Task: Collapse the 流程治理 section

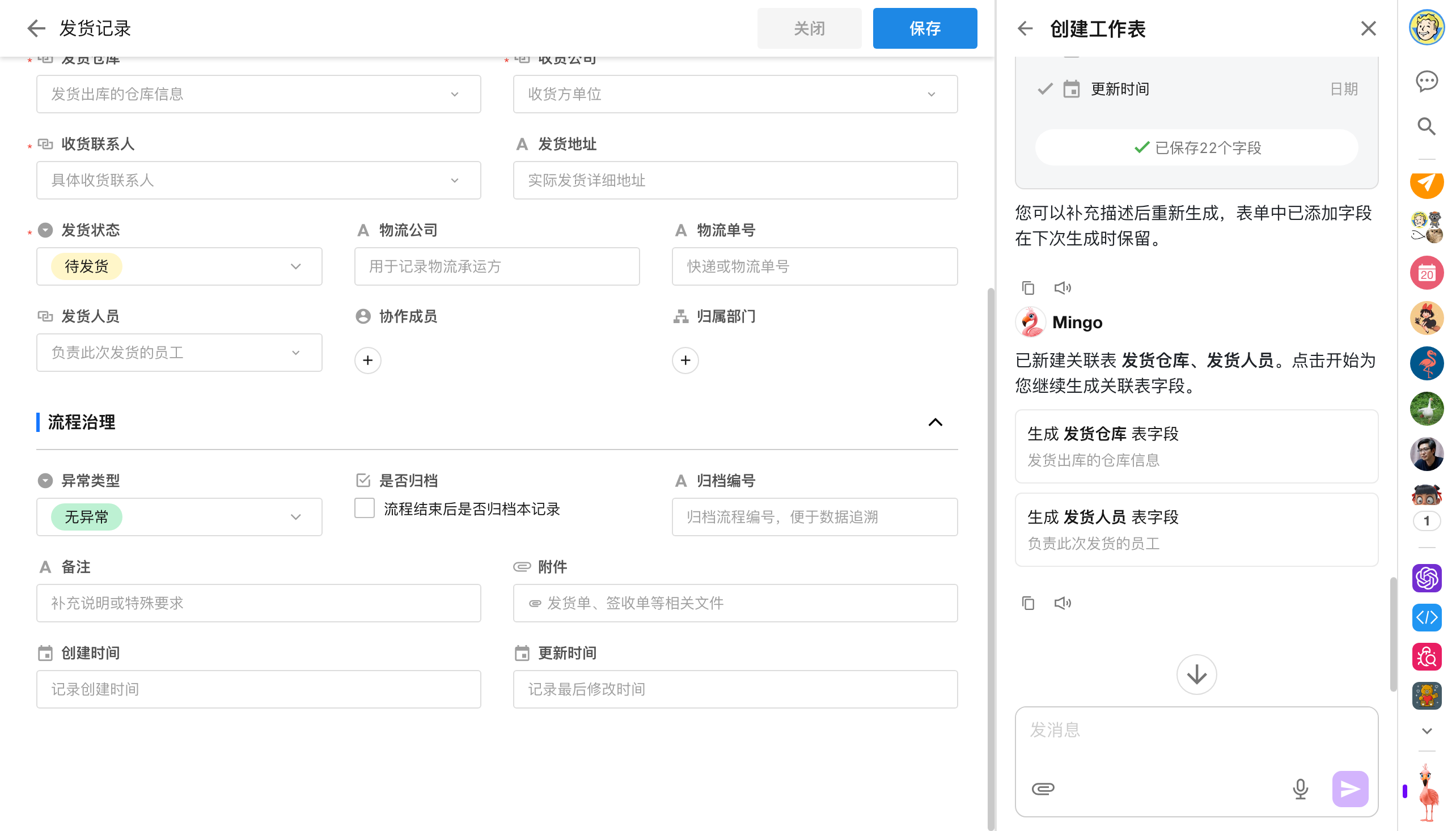Action: [x=935, y=422]
